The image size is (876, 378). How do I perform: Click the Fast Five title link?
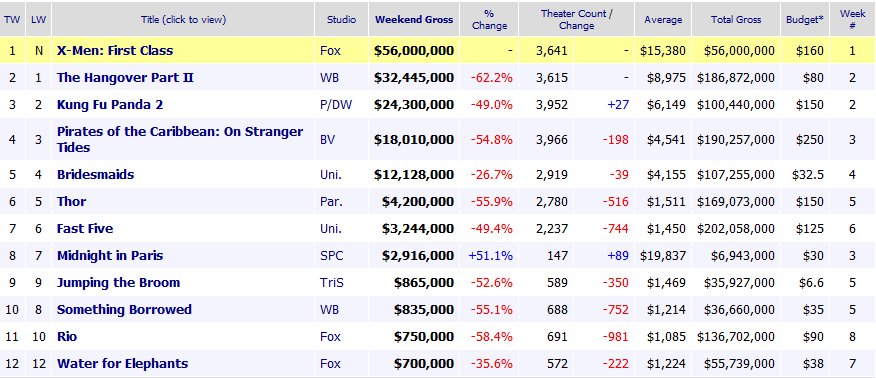click(x=85, y=229)
